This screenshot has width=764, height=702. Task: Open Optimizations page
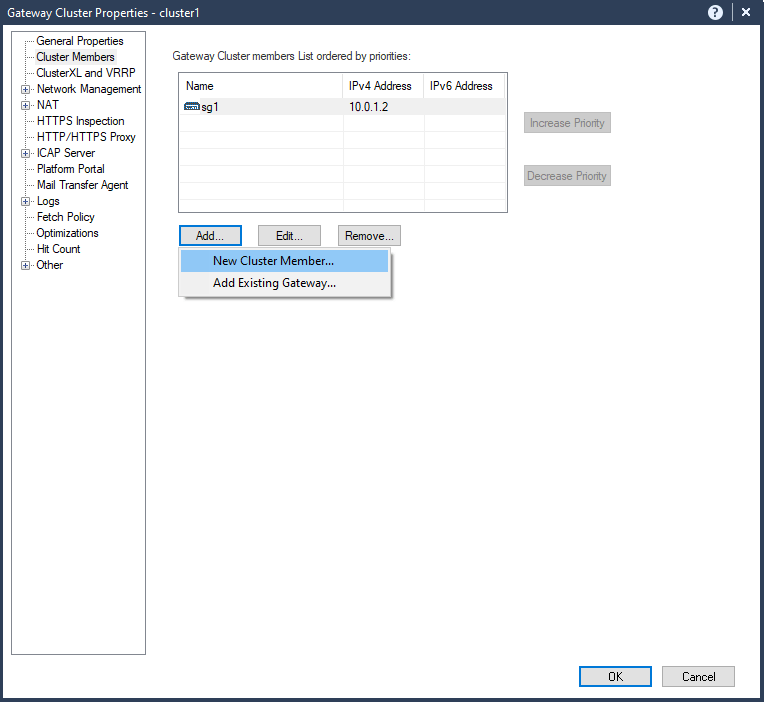(x=67, y=233)
